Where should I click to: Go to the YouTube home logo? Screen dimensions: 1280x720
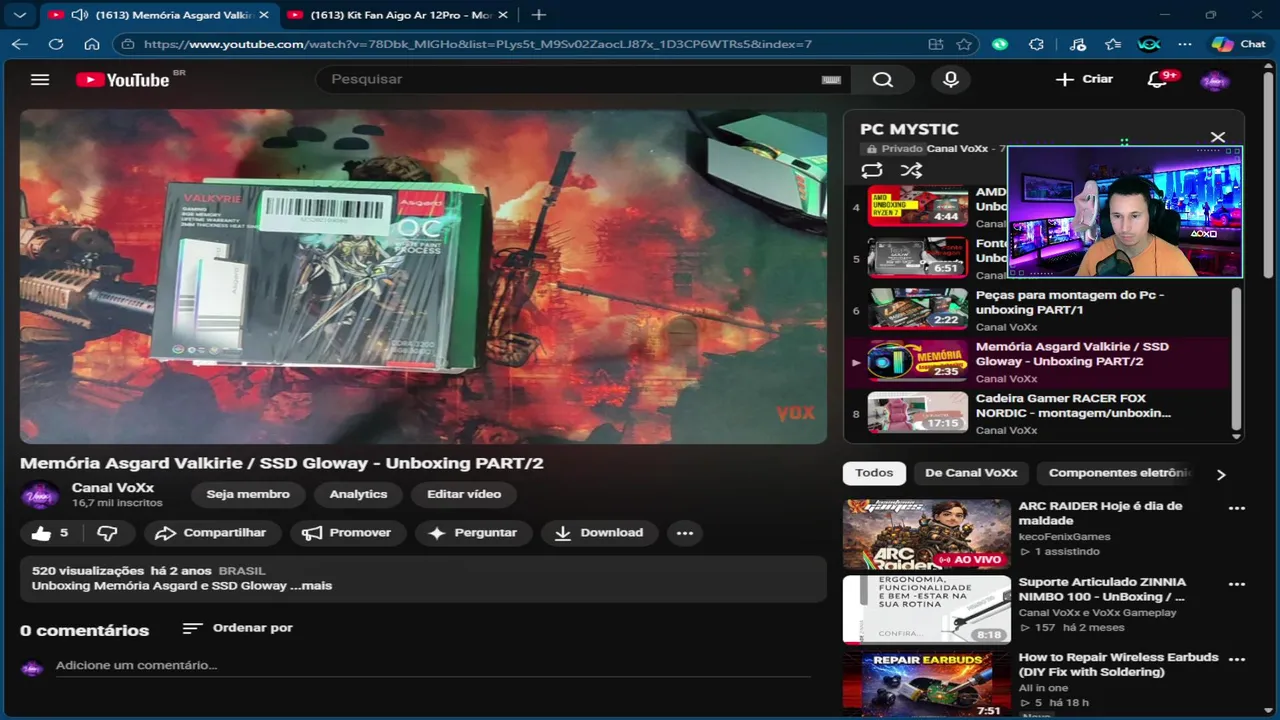tap(123, 80)
